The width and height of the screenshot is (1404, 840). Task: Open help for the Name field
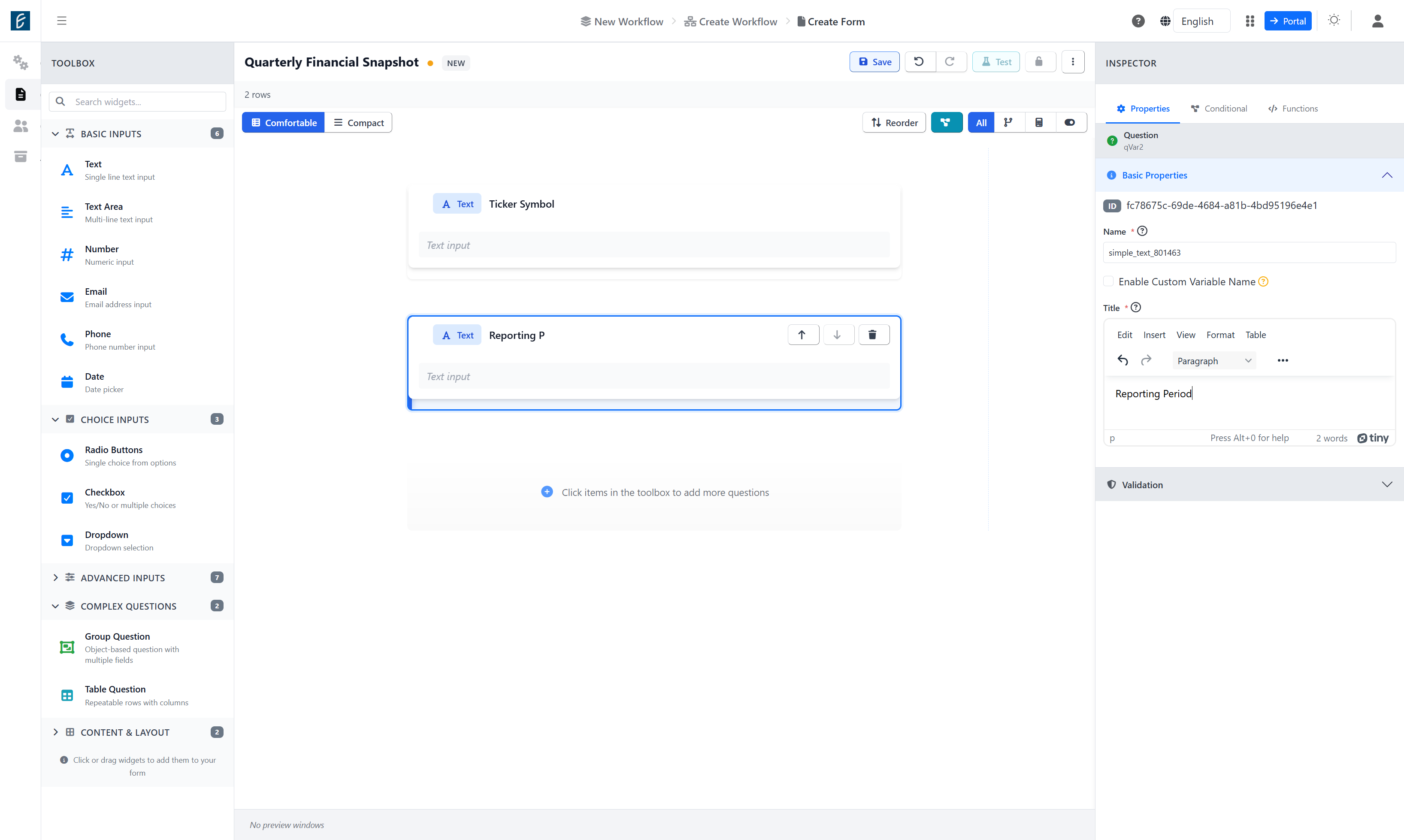tap(1142, 231)
